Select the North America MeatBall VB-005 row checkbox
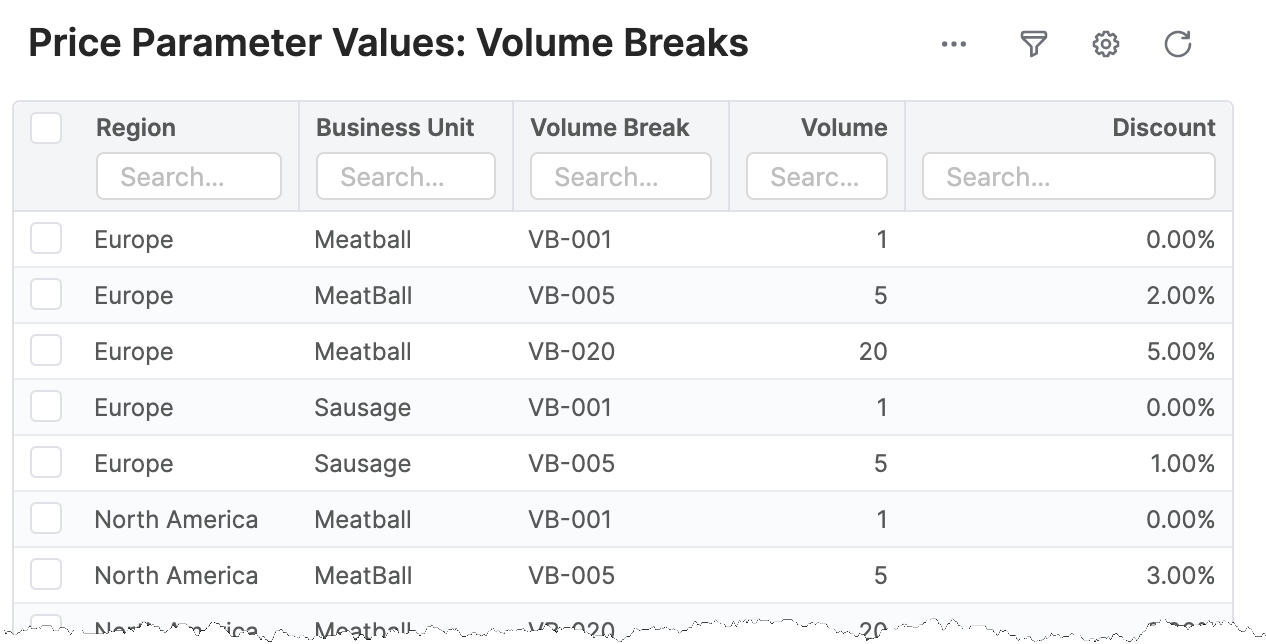1266x644 pixels. coord(46,574)
